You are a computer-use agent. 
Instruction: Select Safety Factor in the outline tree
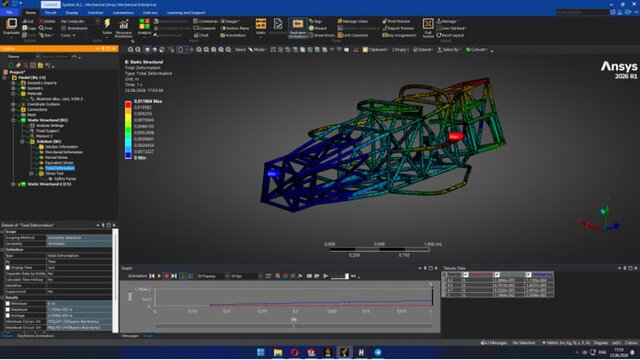[x=65, y=179]
